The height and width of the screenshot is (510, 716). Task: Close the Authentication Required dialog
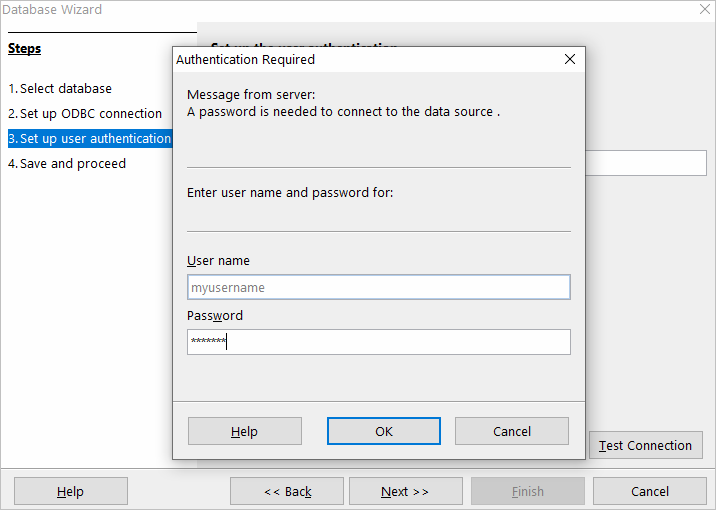(x=570, y=59)
